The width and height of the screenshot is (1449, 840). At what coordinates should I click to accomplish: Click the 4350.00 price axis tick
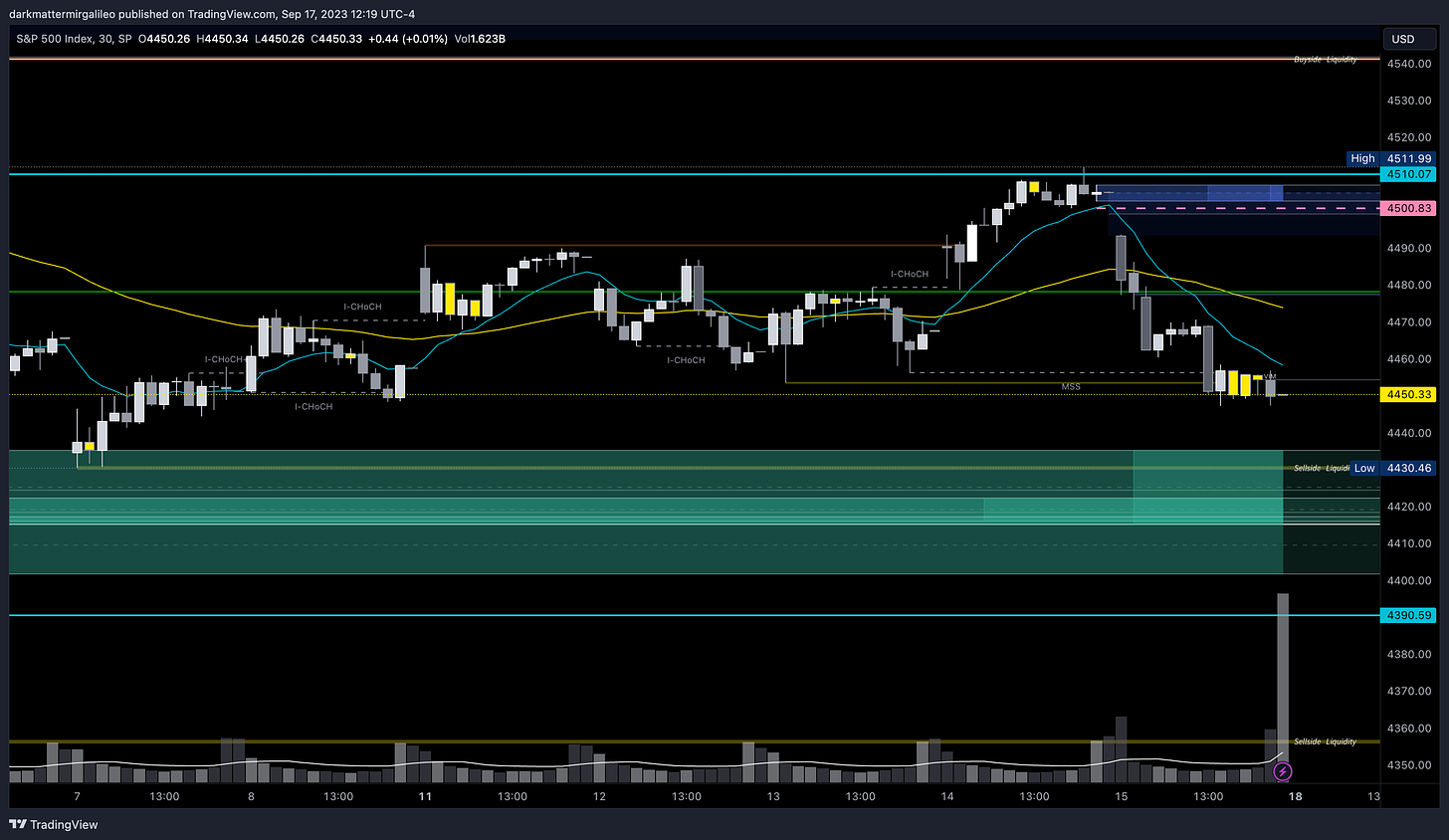tap(1408, 765)
